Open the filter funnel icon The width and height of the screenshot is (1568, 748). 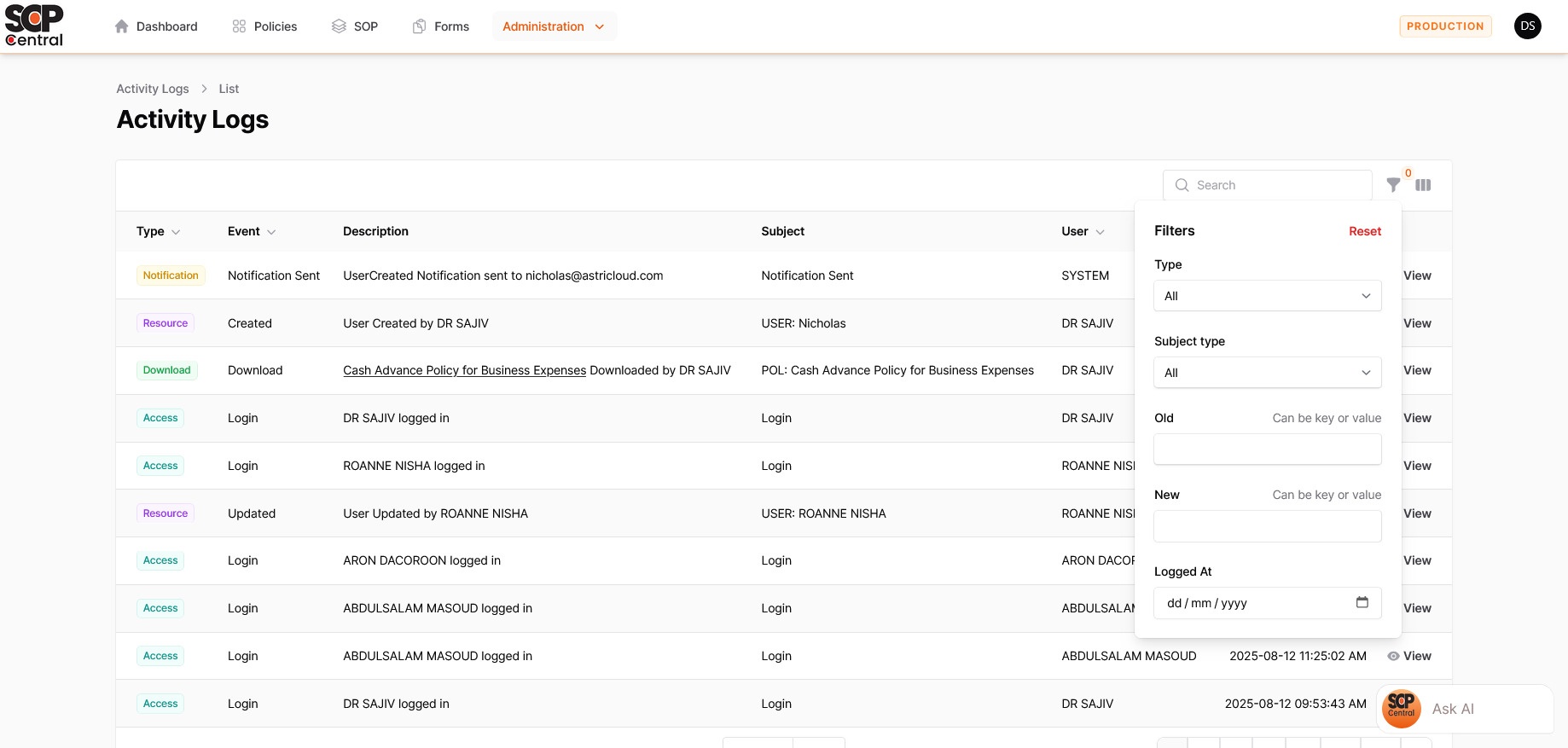click(1393, 185)
